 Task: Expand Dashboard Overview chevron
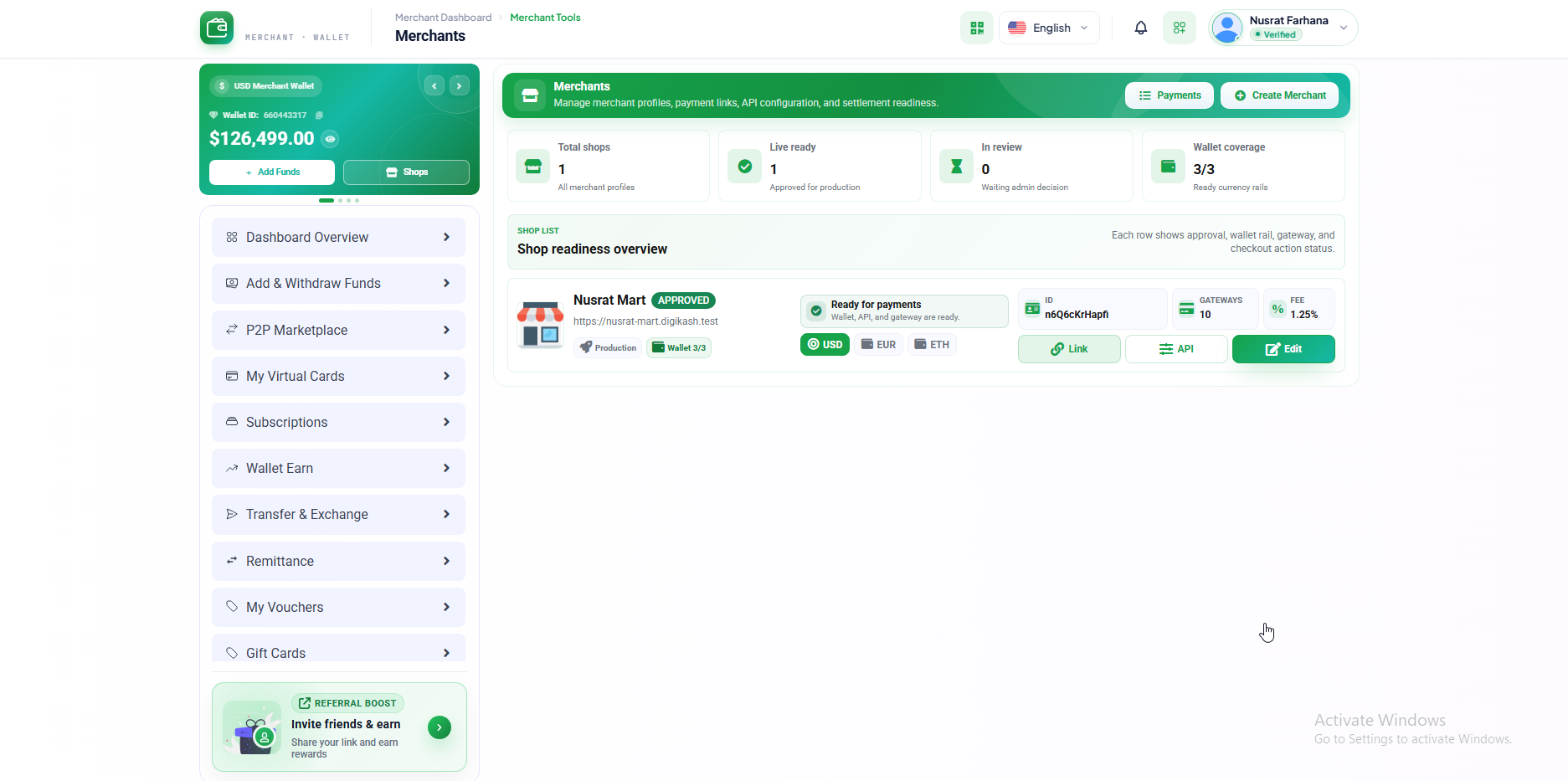pyautogui.click(x=446, y=237)
